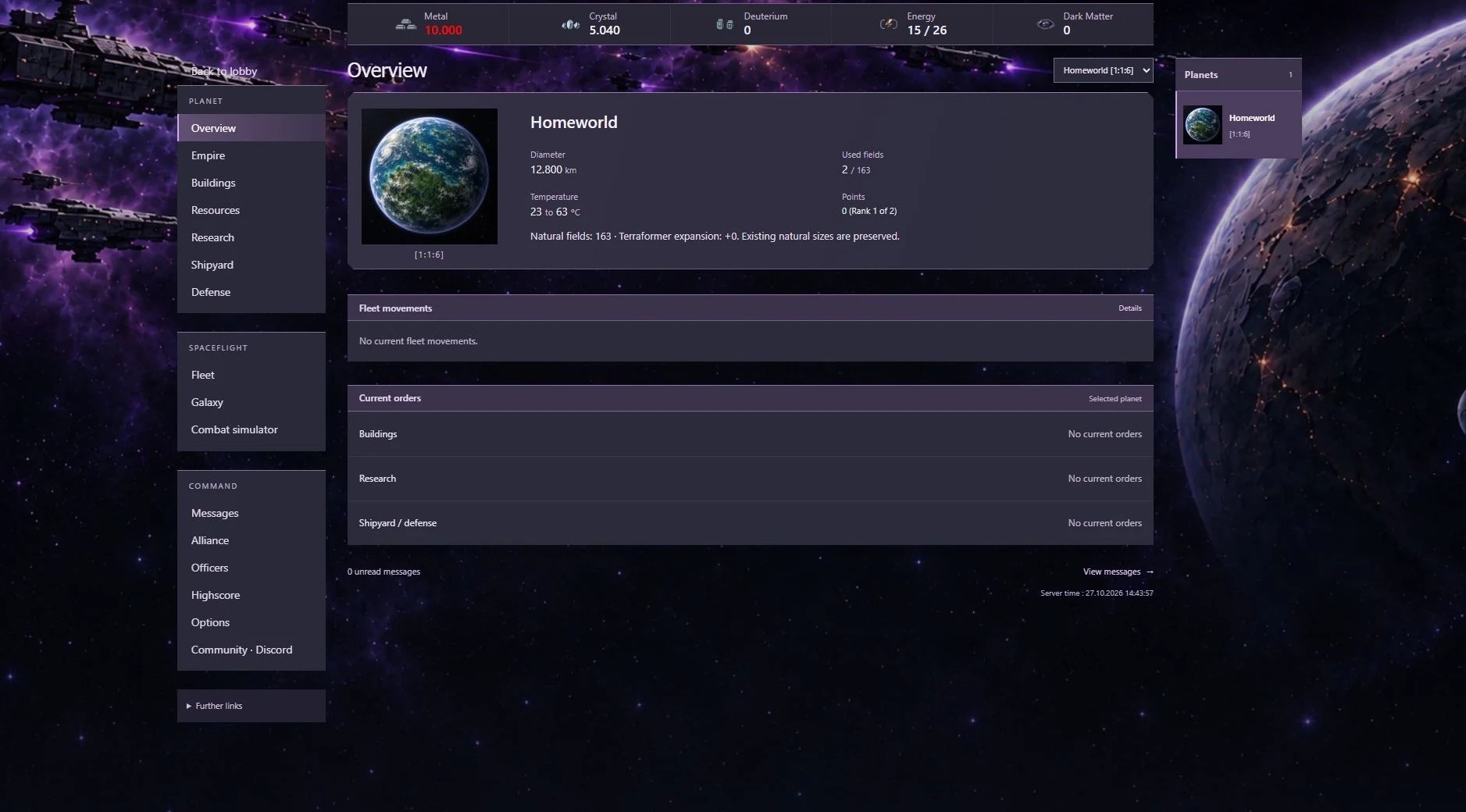
Task: Click the server time text
Action: pos(1097,593)
